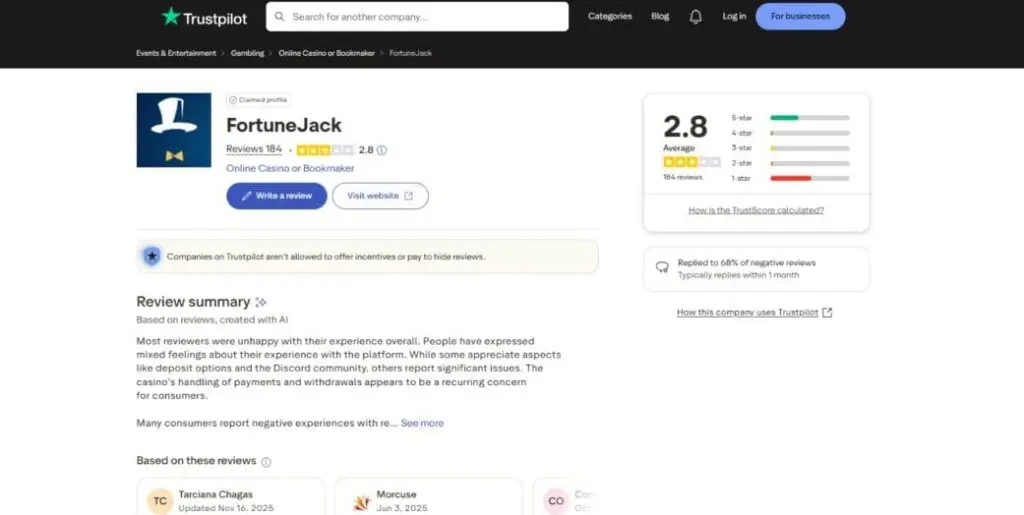Go to the Blog page
Image resolution: width=1024 pixels, height=515 pixels.
pos(660,16)
